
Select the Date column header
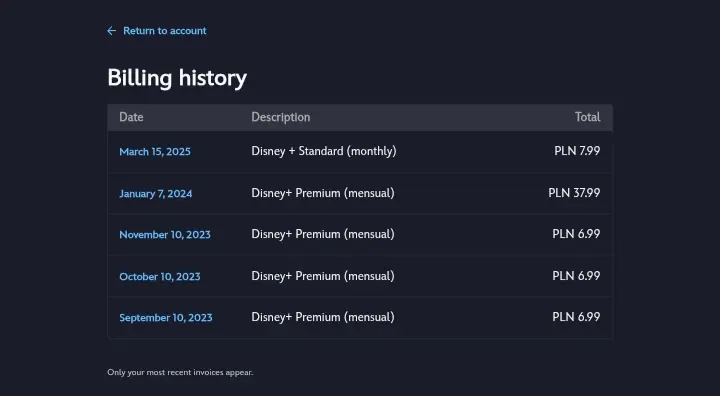131,117
